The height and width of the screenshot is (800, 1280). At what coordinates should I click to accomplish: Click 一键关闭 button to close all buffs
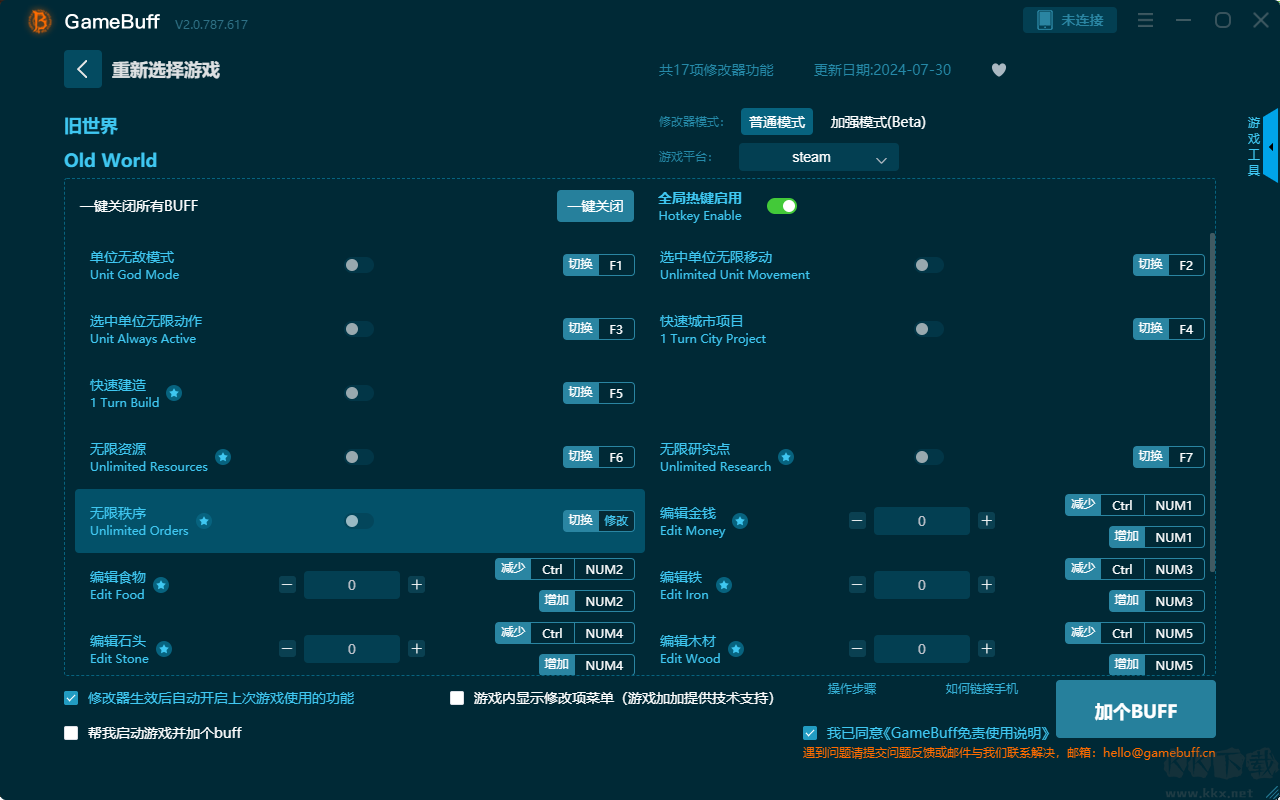tap(596, 206)
